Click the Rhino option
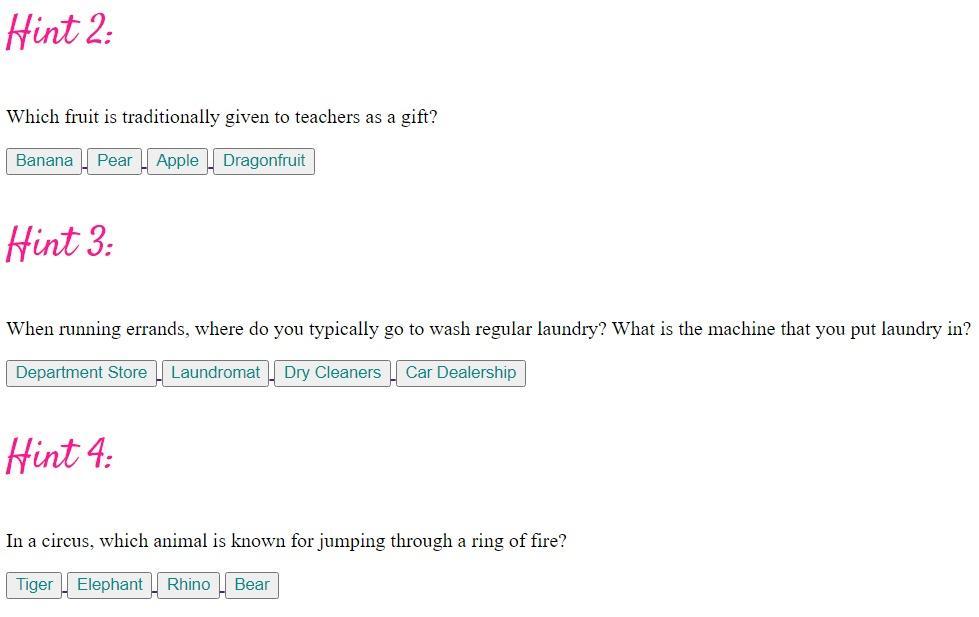 point(188,585)
